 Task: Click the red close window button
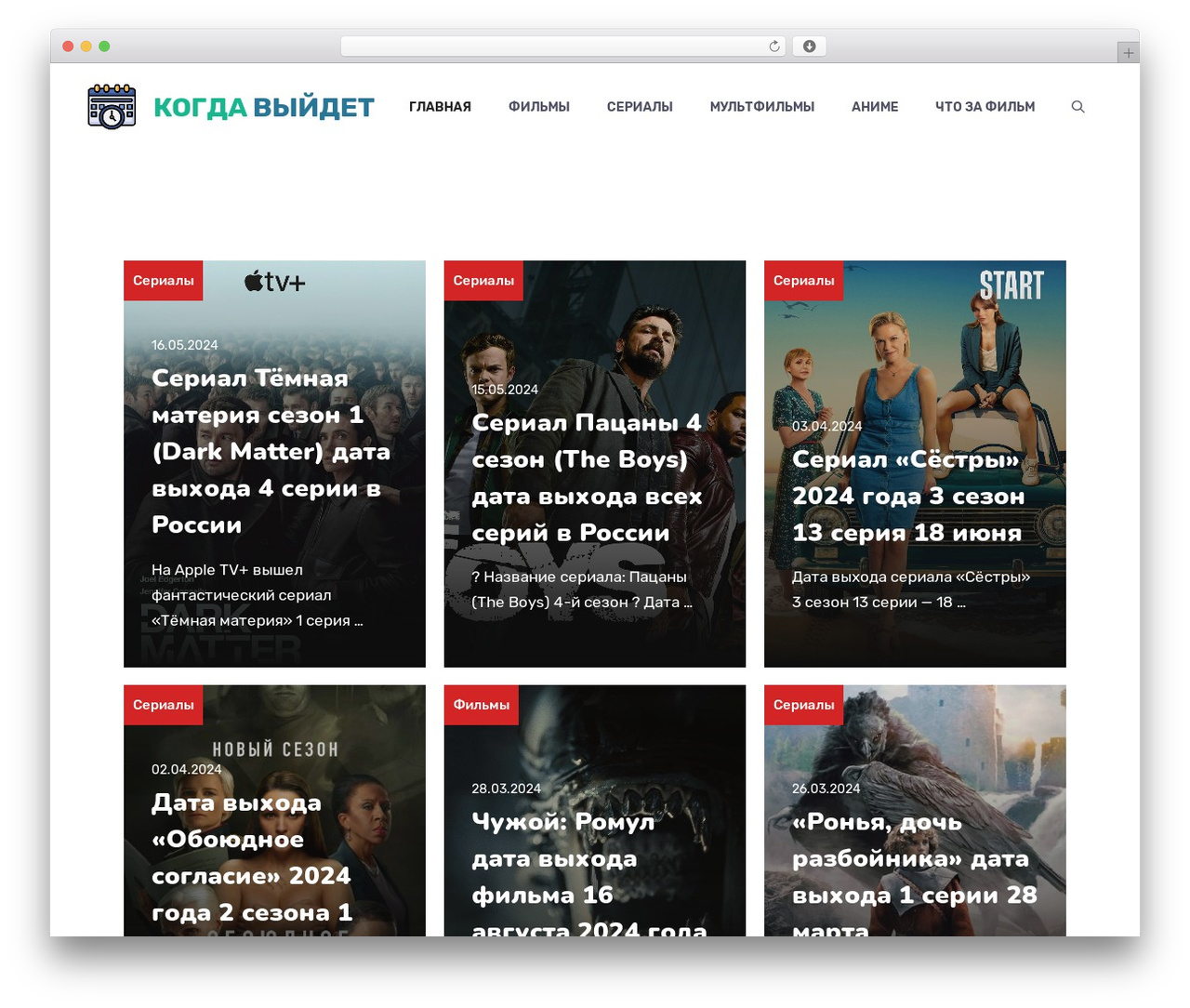point(68,46)
